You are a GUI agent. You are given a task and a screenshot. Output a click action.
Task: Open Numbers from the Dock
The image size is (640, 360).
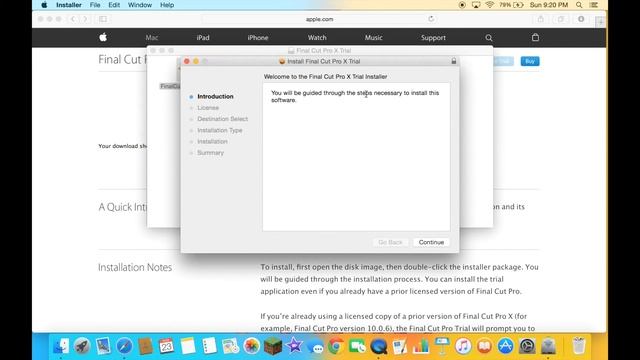tap(421, 346)
